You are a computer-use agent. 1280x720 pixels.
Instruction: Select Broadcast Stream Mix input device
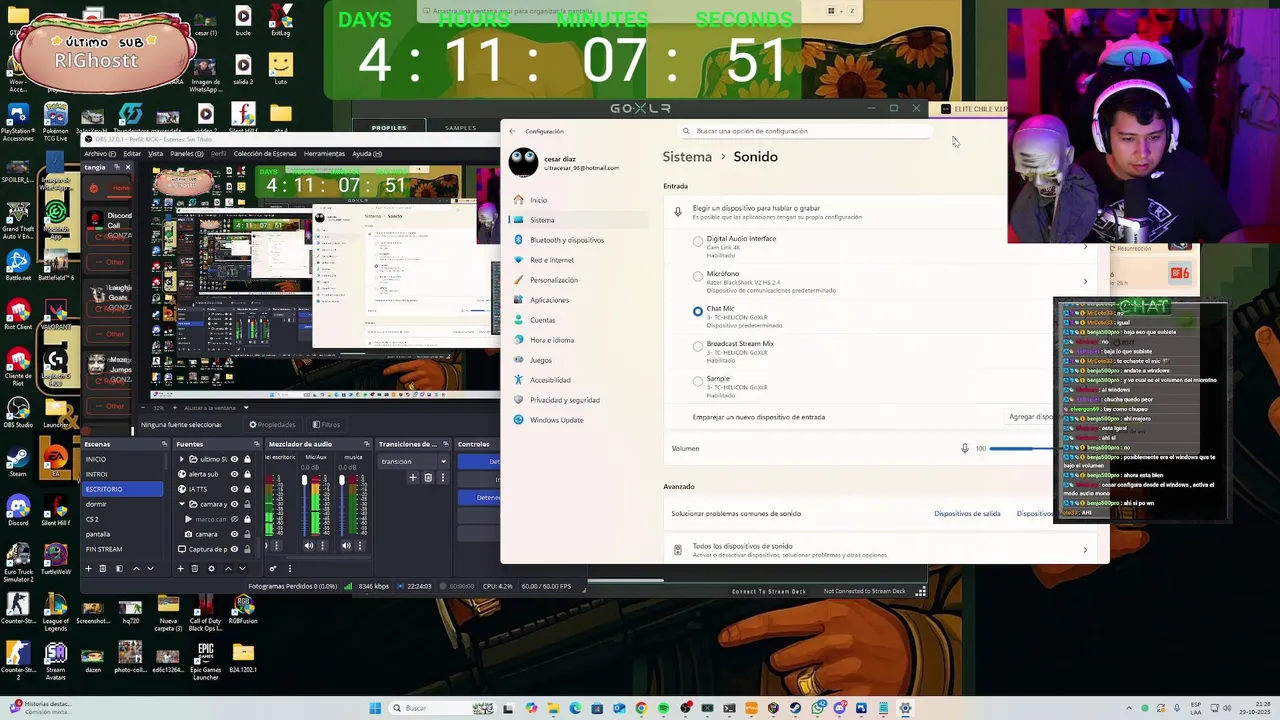pos(698,346)
